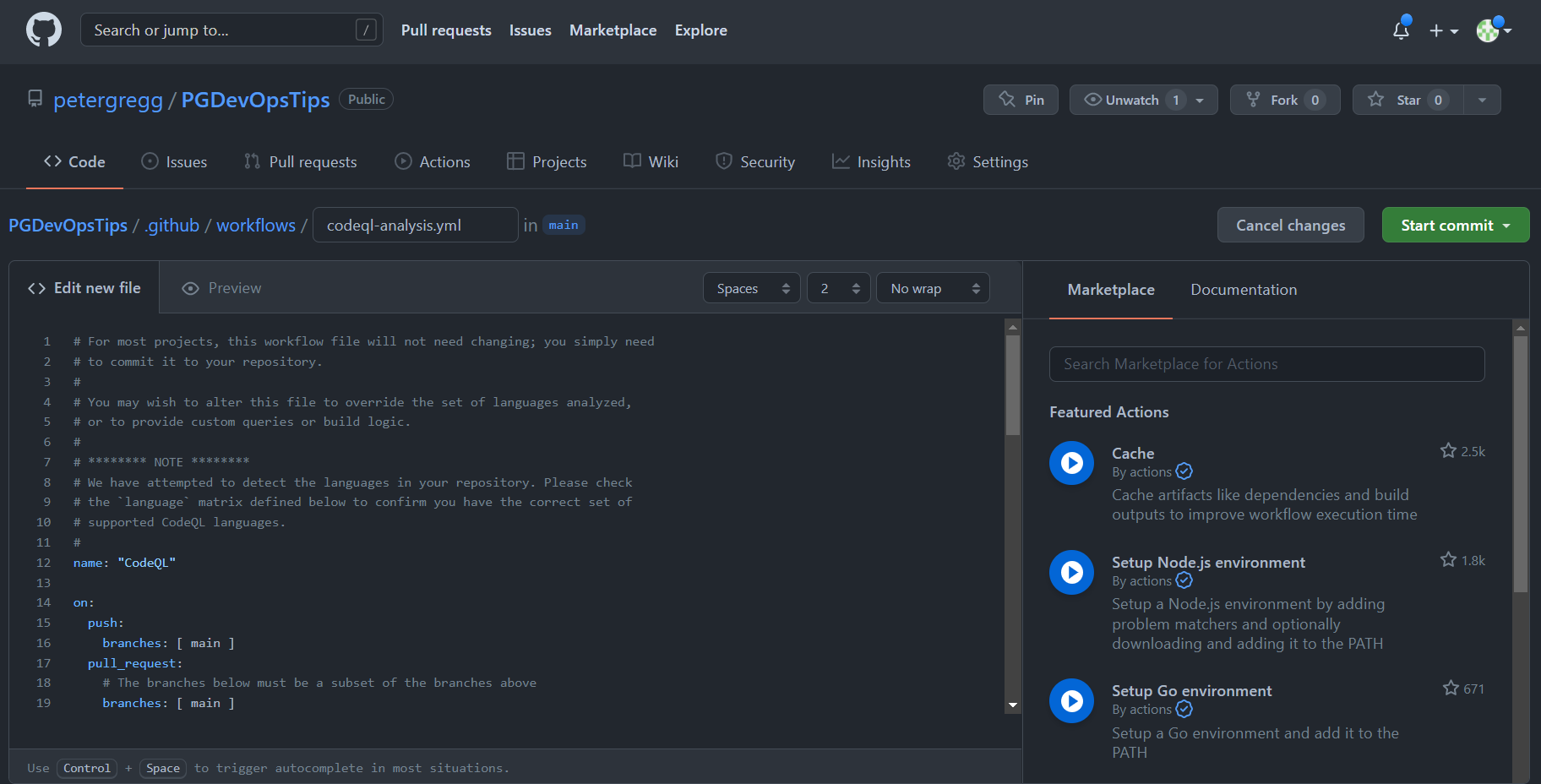Switch to the Code tab
The image size is (1541, 784).
pyautogui.click(x=74, y=161)
